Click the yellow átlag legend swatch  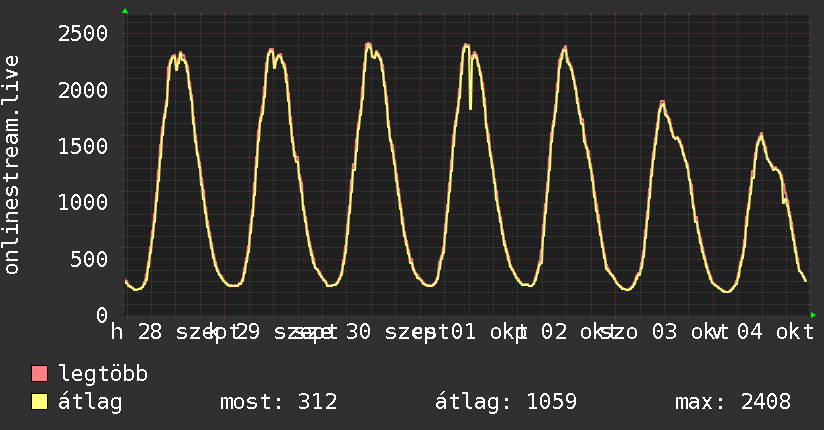pyautogui.click(x=39, y=402)
